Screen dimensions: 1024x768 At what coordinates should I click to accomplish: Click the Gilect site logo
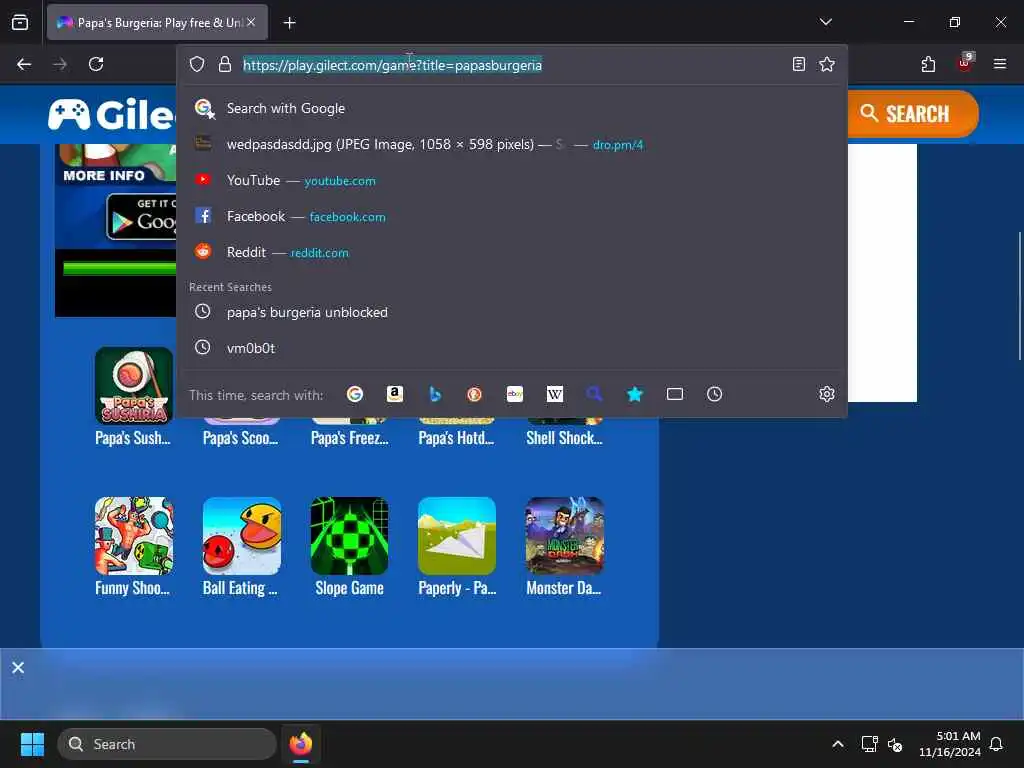tap(112, 114)
